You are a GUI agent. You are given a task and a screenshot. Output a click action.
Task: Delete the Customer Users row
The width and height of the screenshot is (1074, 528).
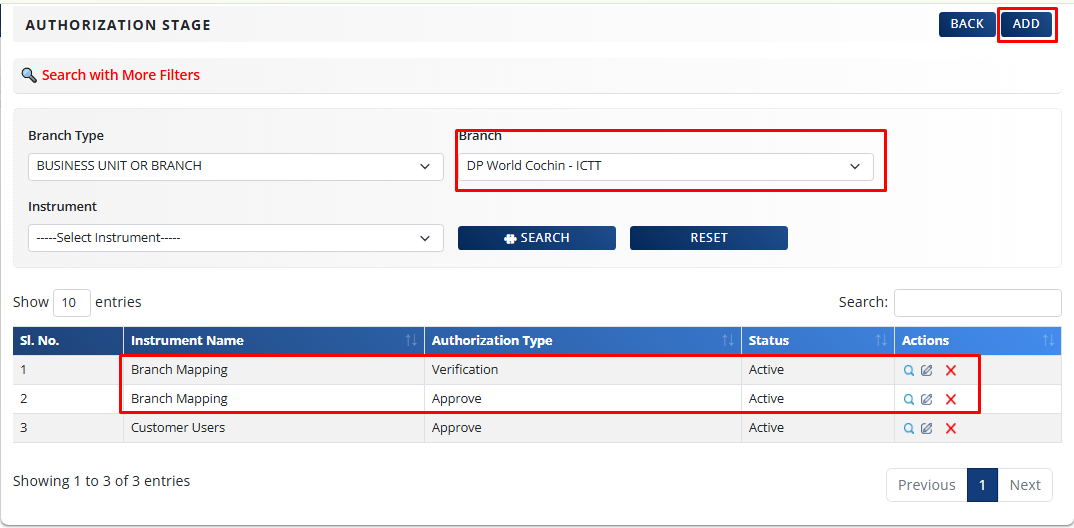[951, 428]
